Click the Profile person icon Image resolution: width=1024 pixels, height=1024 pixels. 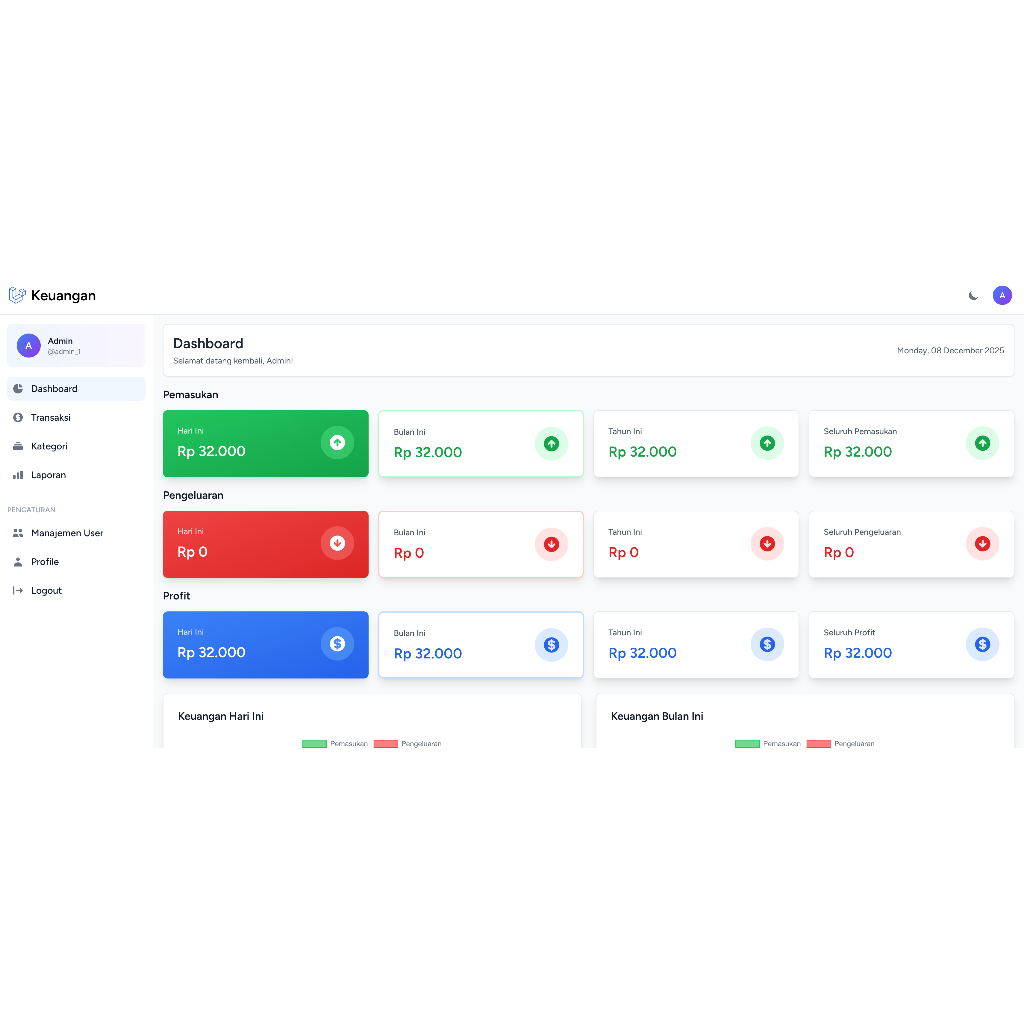(18, 562)
